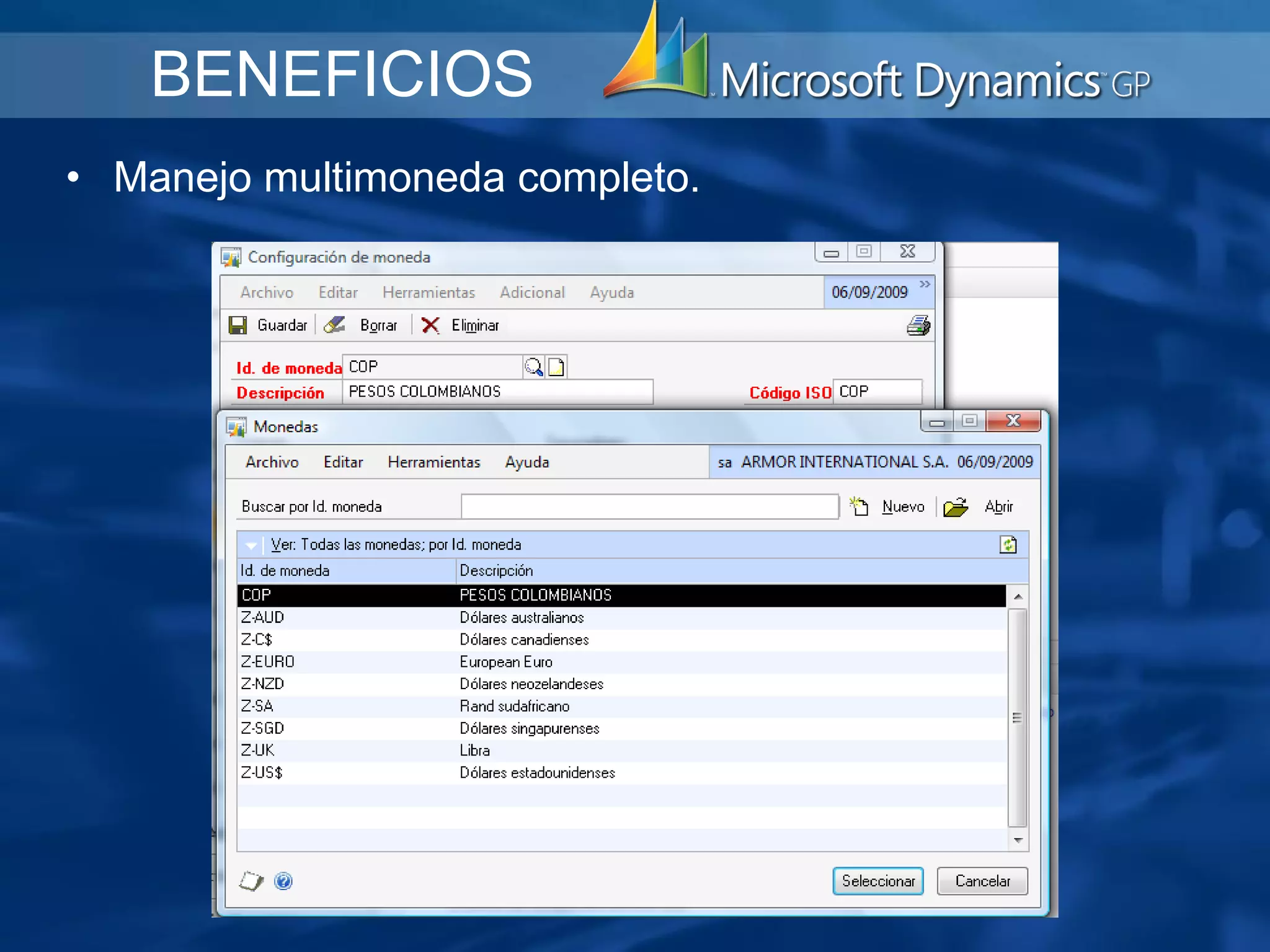Select the Z-UK Libra row
Image resolution: width=1270 pixels, height=952 pixels.
pos(621,751)
